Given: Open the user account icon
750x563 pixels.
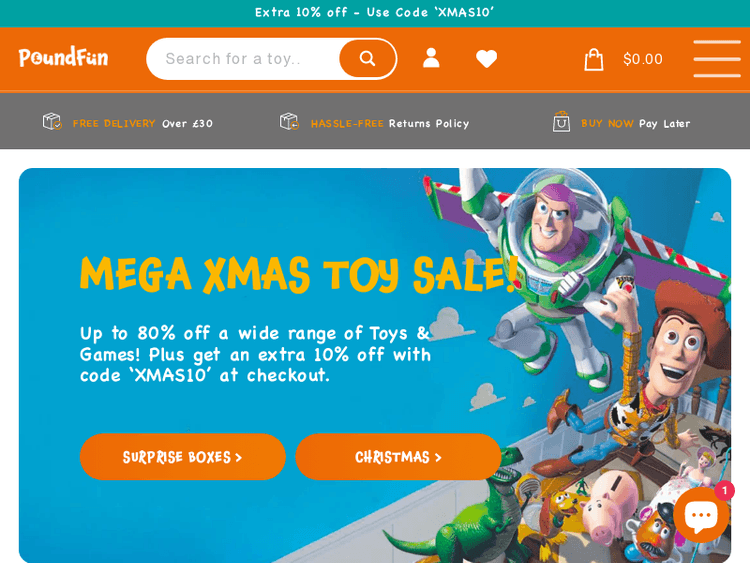Looking at the screenshot, I should pyautogui.click(x=431, y=58).
